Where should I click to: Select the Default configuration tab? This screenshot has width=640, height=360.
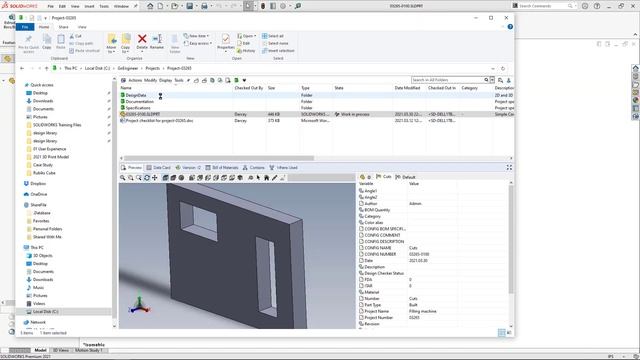click(405, 177)
